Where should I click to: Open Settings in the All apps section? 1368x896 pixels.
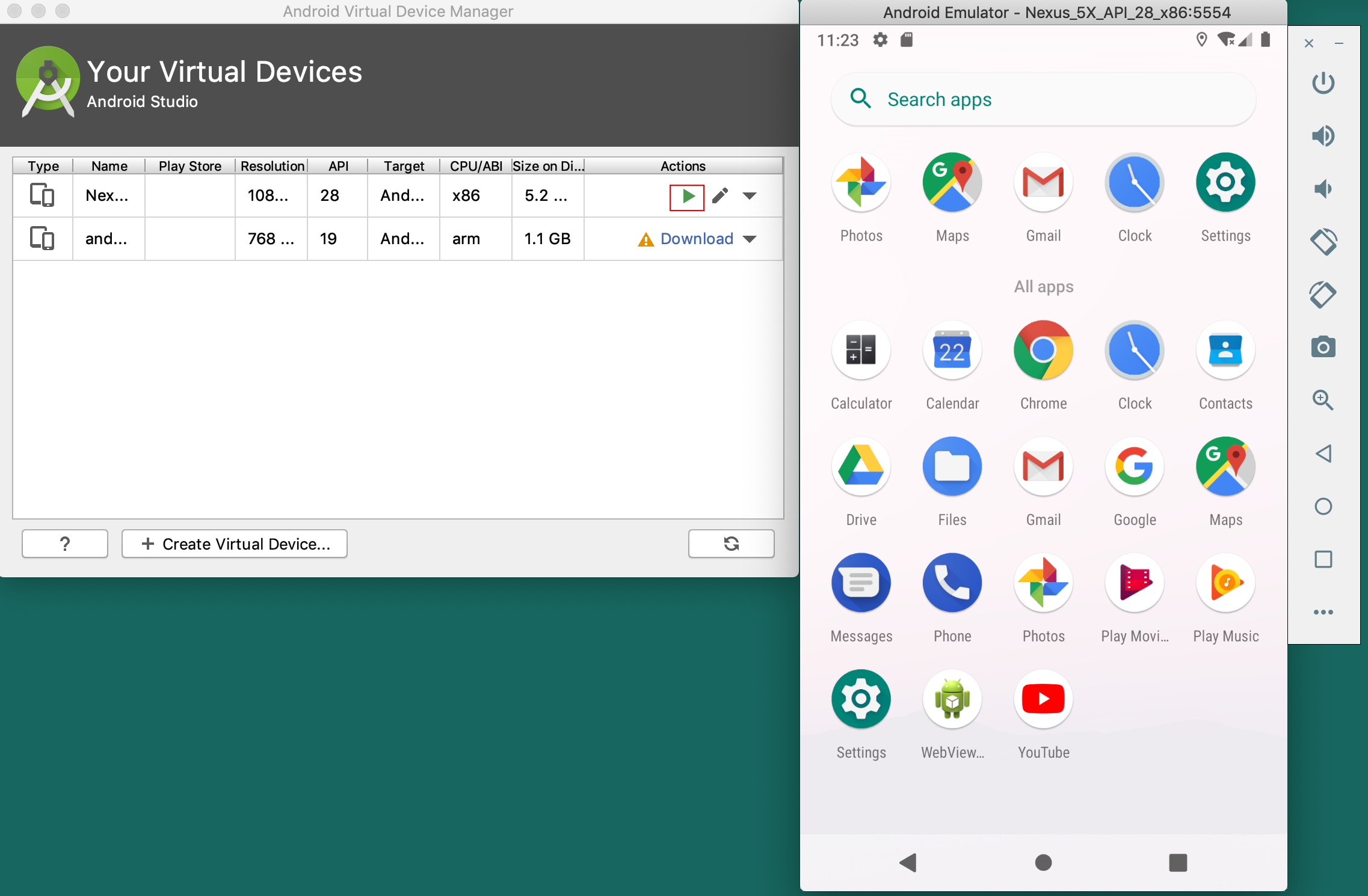coord(861,714)
